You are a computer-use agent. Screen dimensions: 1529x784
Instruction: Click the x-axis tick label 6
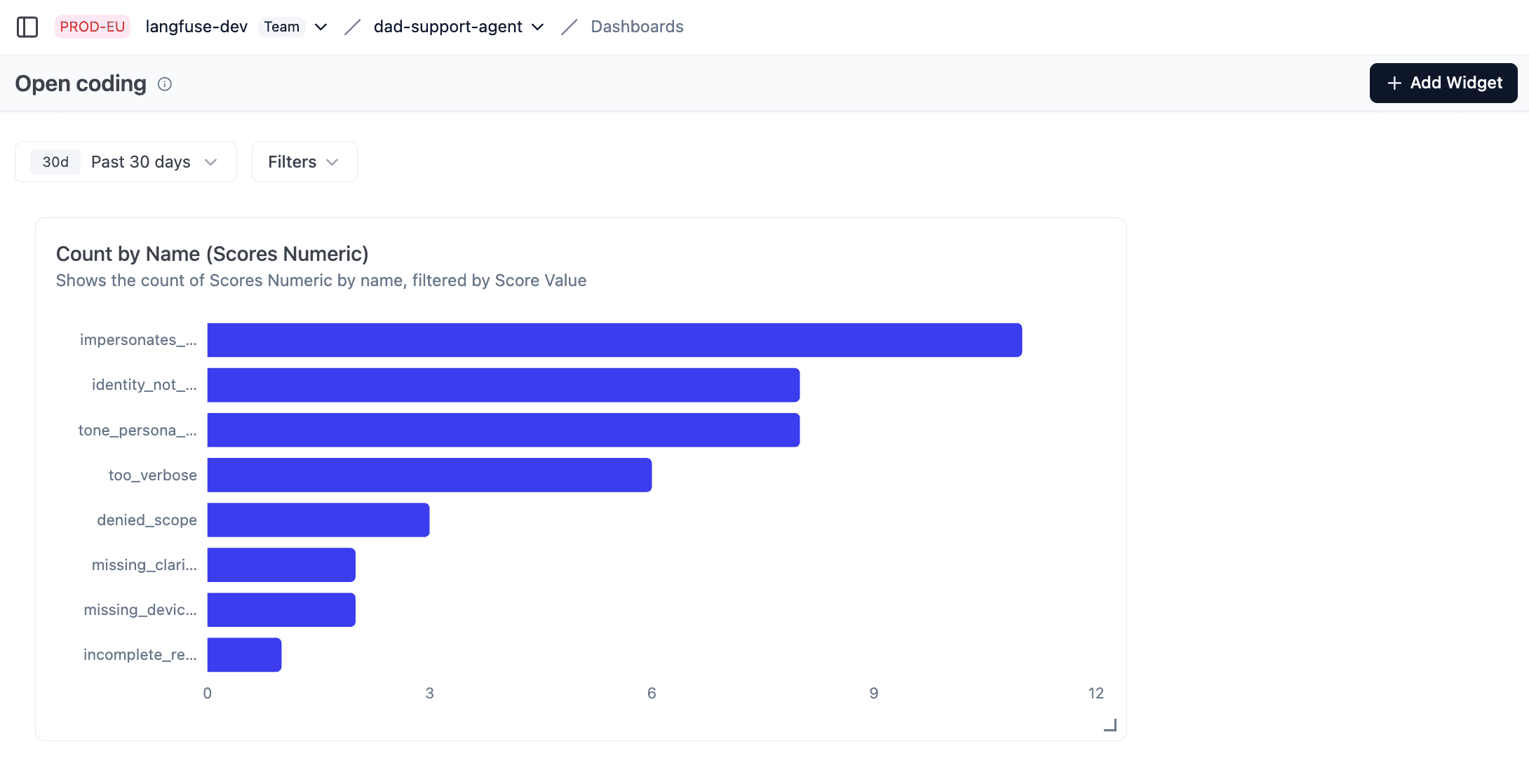point(652,694)
